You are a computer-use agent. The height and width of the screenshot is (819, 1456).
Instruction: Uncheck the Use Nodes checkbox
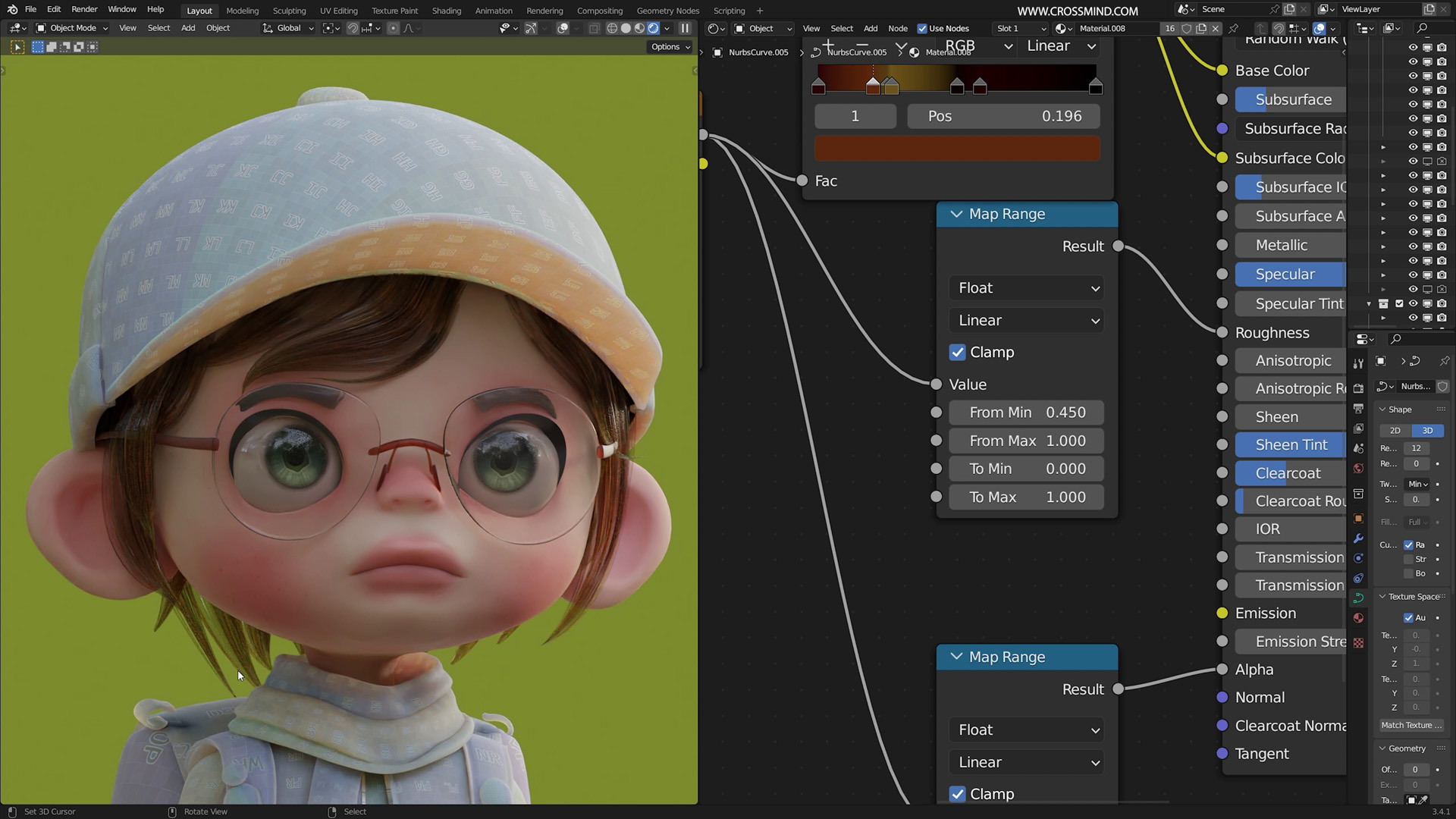tap(922, 28)
